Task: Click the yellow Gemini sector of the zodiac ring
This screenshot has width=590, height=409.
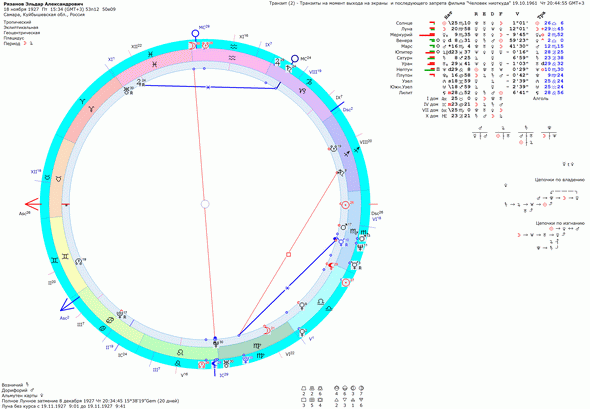Action: 70,254
